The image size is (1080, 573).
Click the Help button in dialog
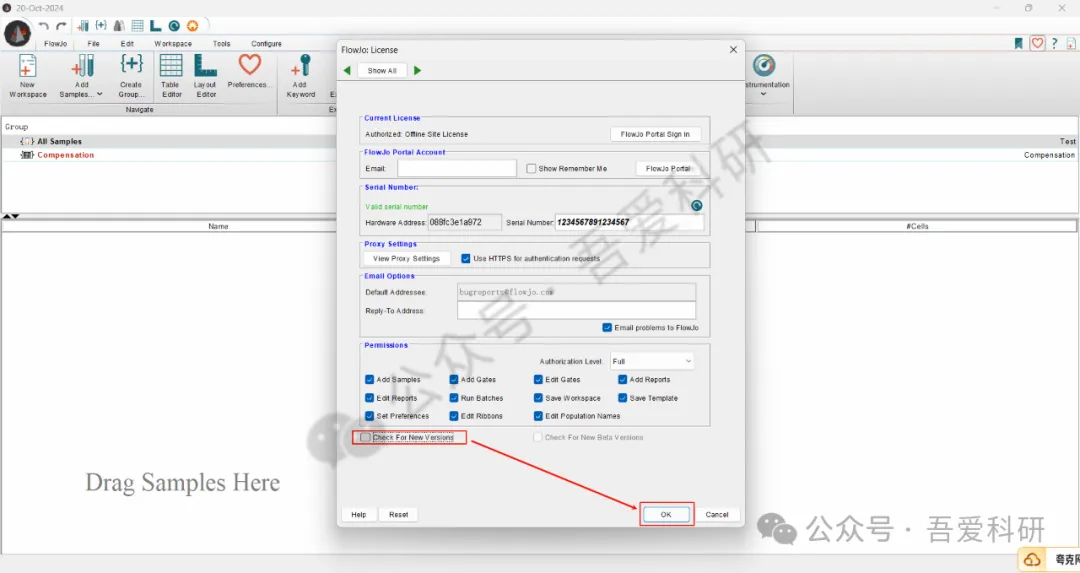(x=359, y=514)
